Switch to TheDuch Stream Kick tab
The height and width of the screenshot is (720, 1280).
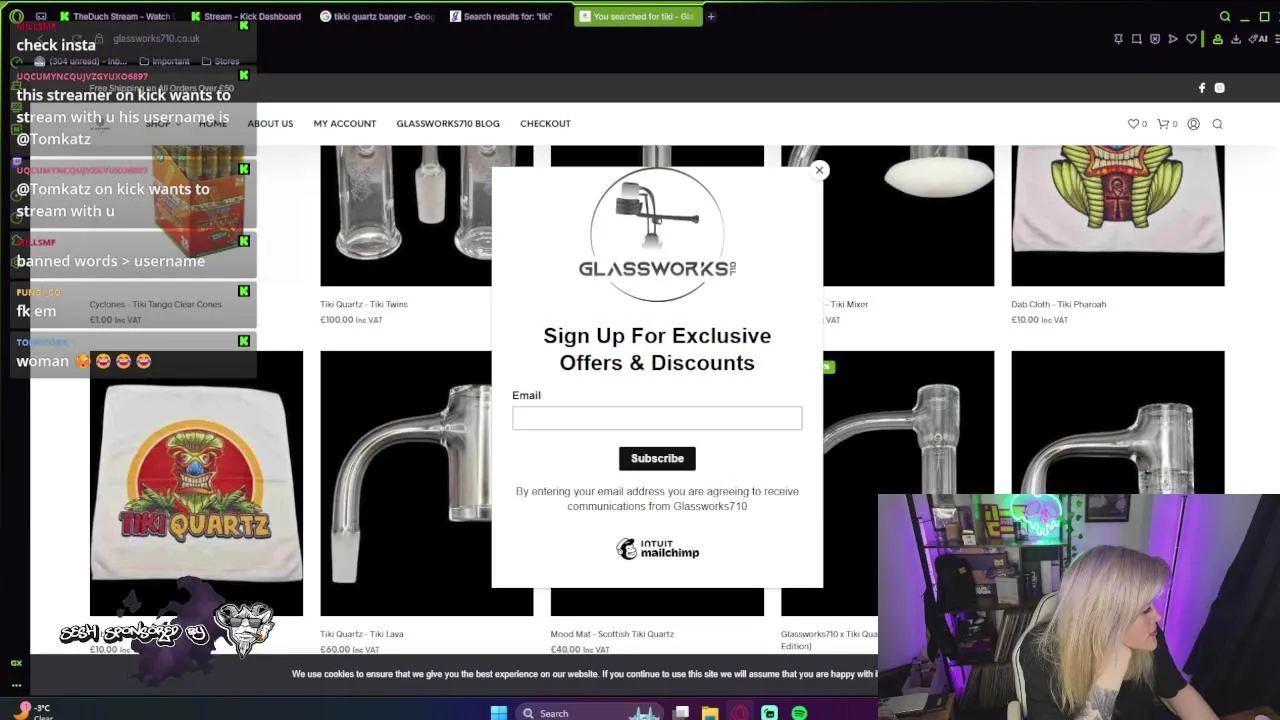pos(116,16)
